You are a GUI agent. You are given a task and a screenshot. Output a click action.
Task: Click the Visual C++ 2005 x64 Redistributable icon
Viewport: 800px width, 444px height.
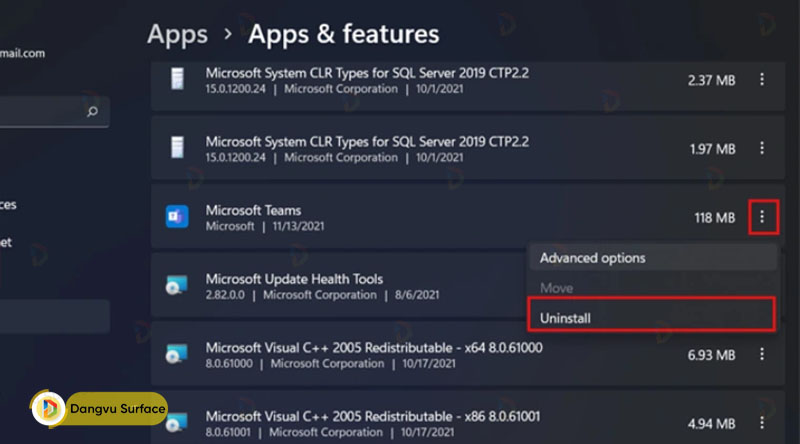[x=177, y=354]
